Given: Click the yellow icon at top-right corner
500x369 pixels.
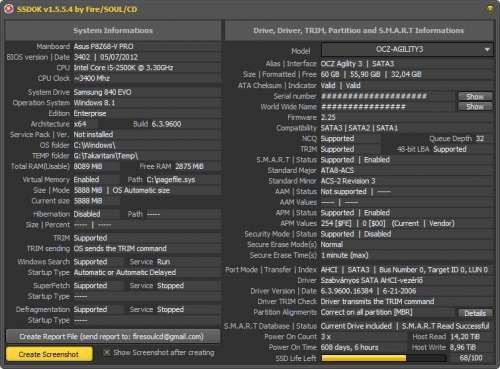Looking at the screenshot, I should (x=490, y=9).
